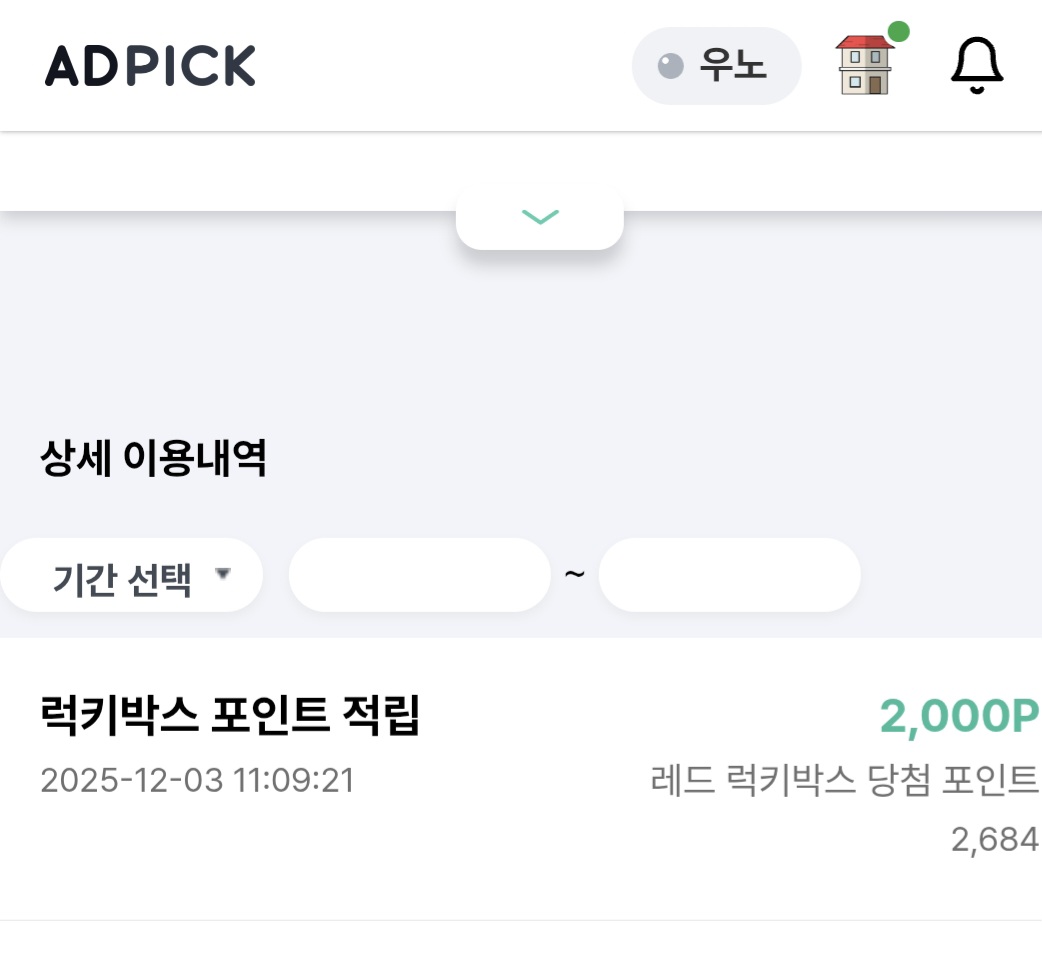Click the gray status dot beside 우노
1042x968 pixels.
(669, 66)
